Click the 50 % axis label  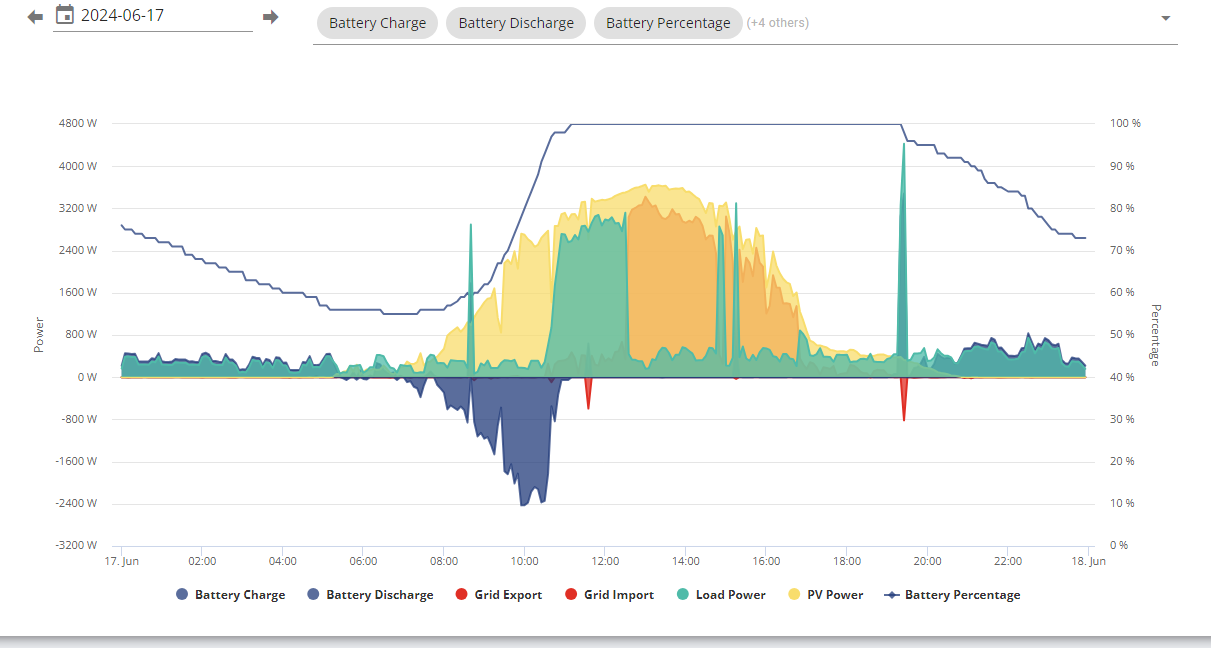click(x=1123, y=335)
